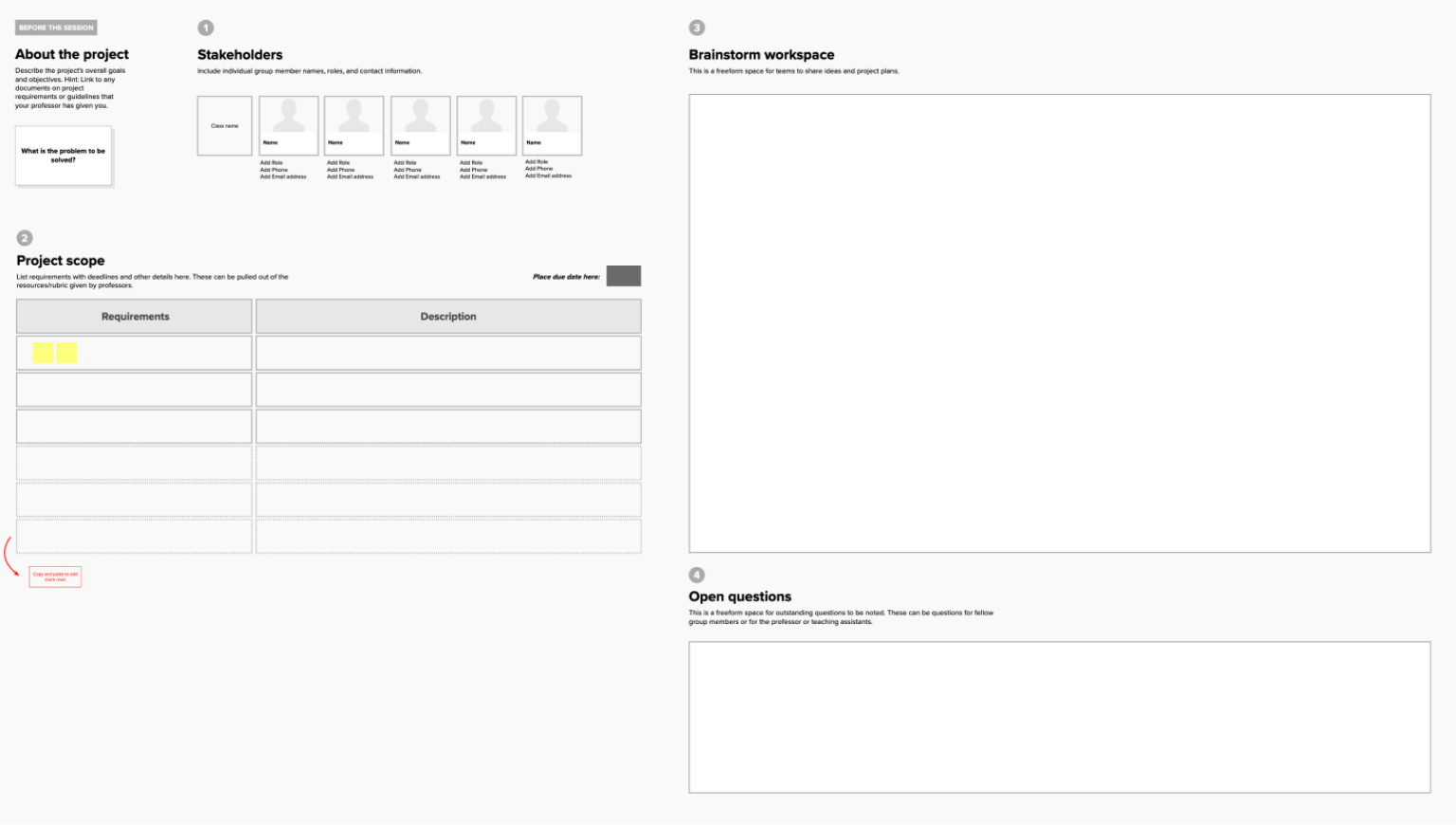Select the "What is the problem to be solved?" sticky
This screenshot has height=825, width=1456.
pyautogui.click(x=63, y=154)
